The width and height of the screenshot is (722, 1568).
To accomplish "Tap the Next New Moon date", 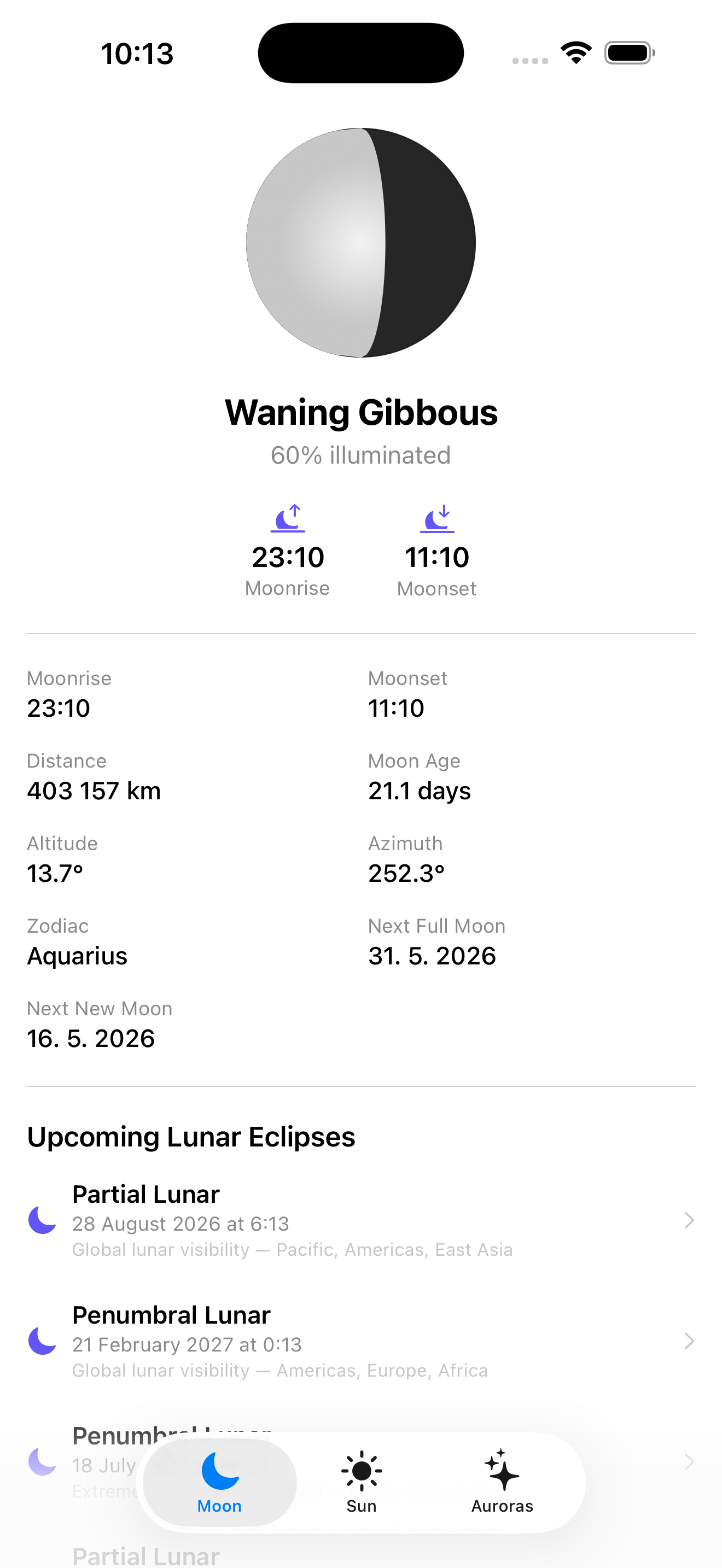I will coord(91,1038).
